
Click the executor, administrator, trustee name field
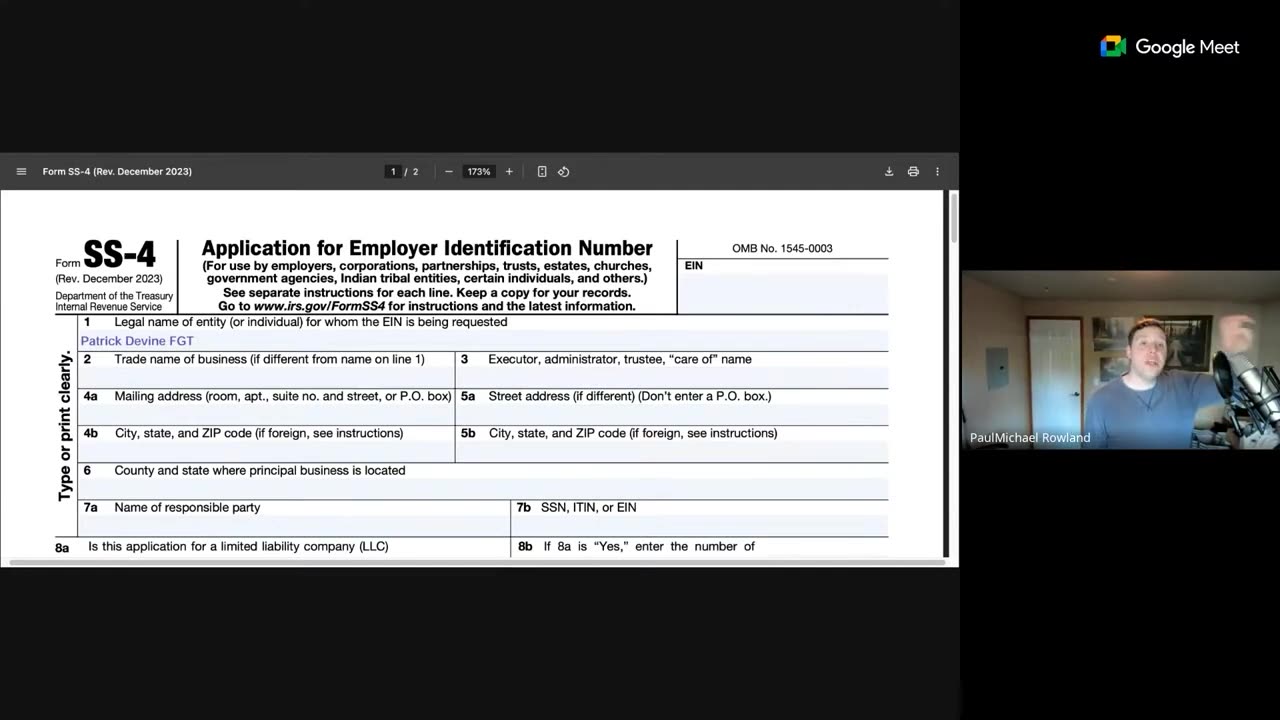click(672, 378)
